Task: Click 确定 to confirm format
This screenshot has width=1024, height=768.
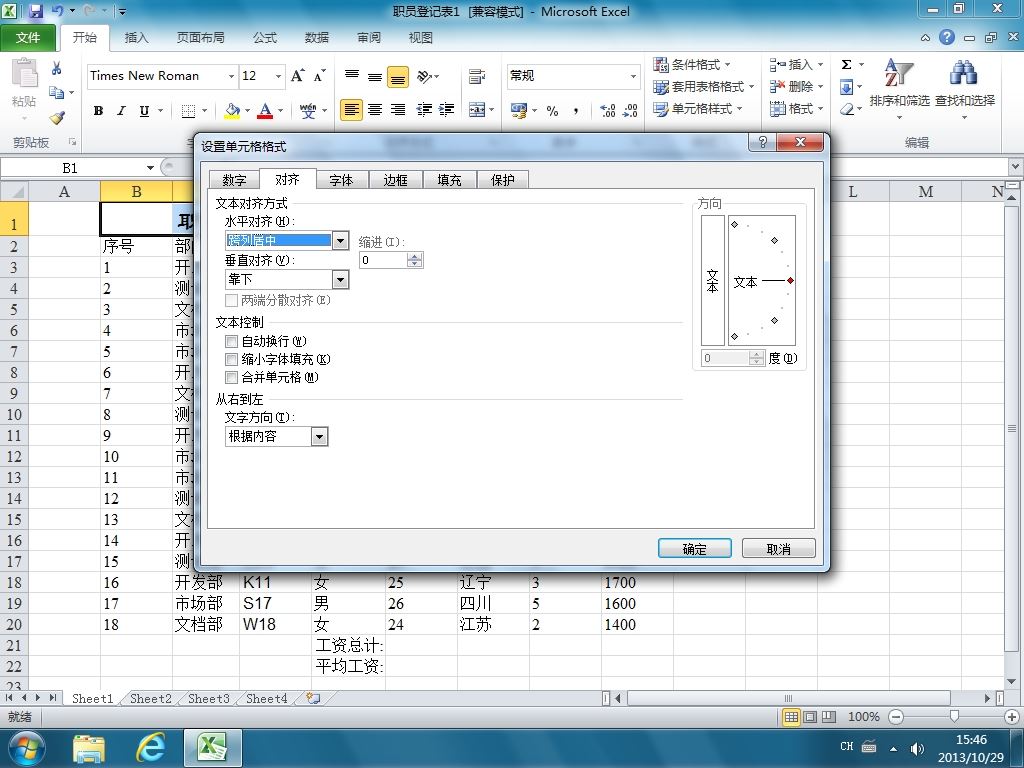Action: tap(694, 549)
